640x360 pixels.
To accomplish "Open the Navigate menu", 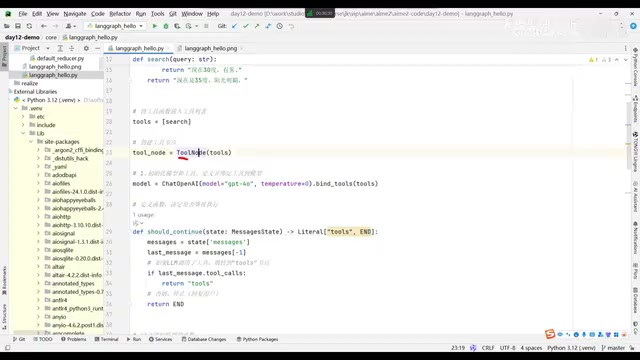I will (75, 13).
